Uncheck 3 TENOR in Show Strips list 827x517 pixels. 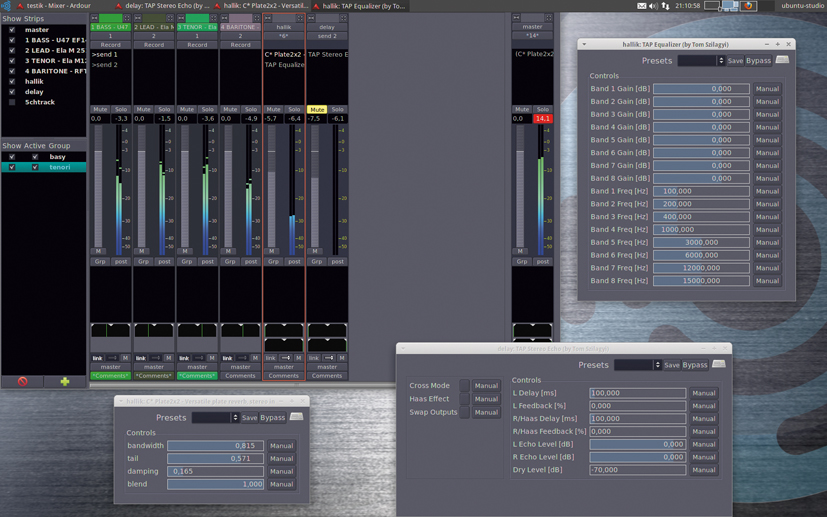(x=12, y=61)
